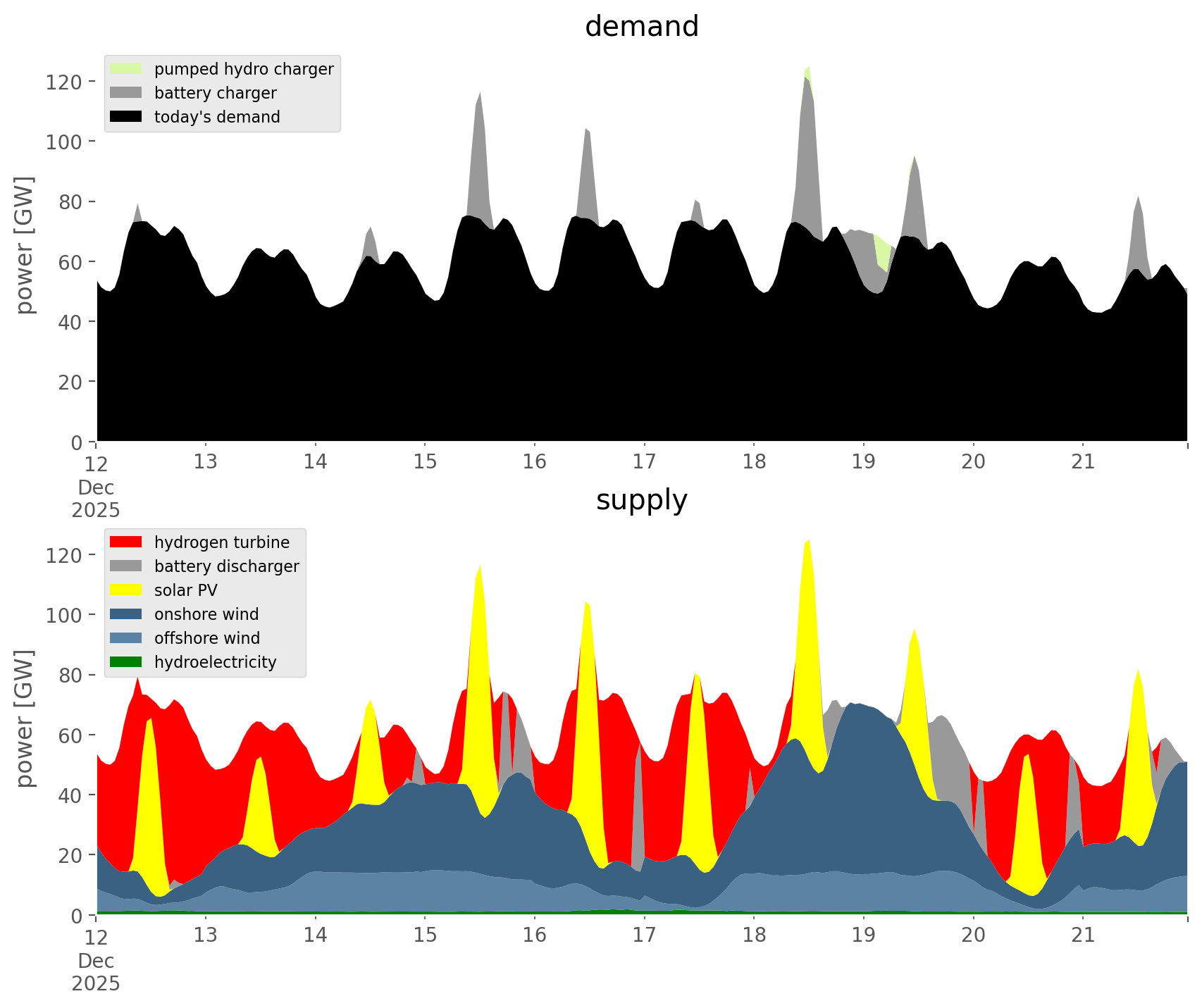Select the 'supply' chart title
The image size is (1202, 1008).
641,500
